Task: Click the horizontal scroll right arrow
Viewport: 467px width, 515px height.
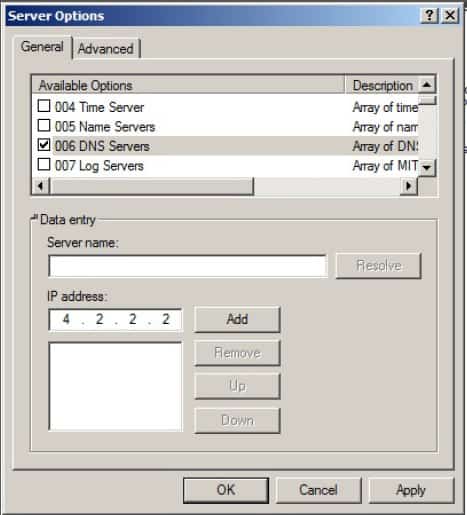Action: 409,186
